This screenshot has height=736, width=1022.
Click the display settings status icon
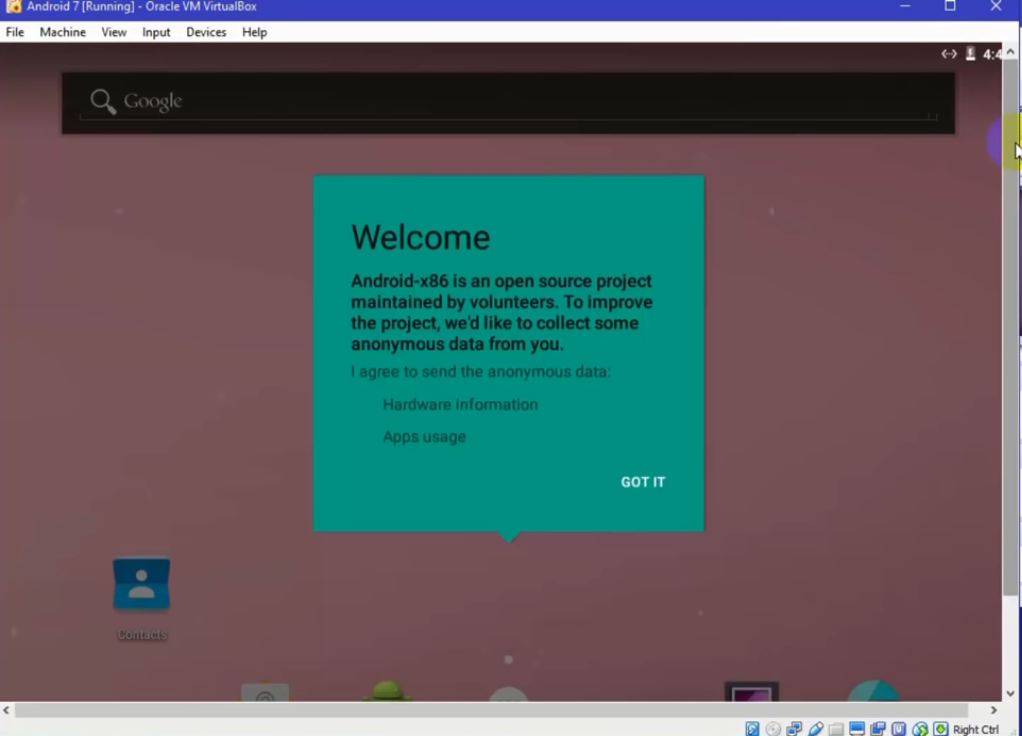point(856,729)
